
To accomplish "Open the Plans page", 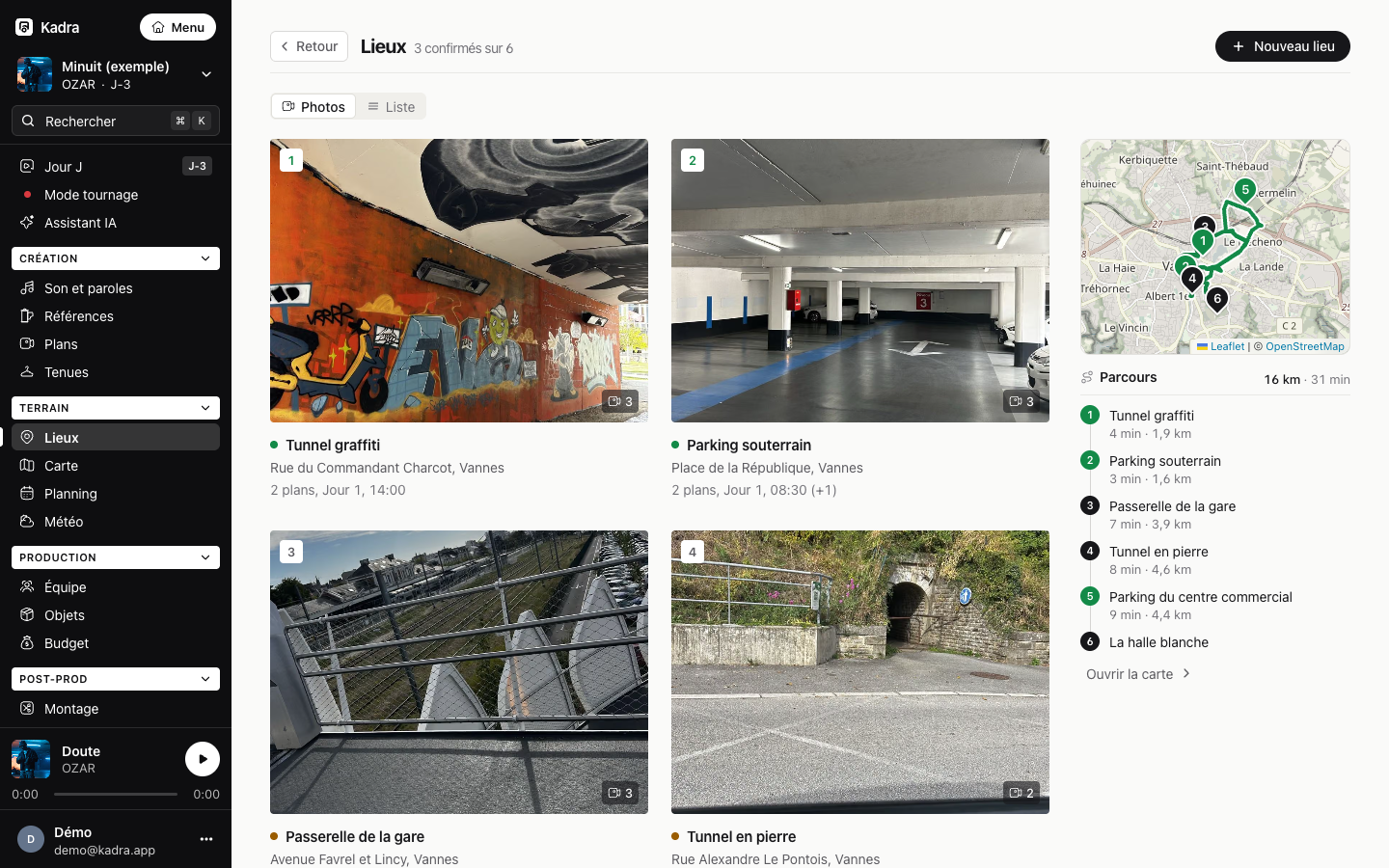I will point(116,343).
